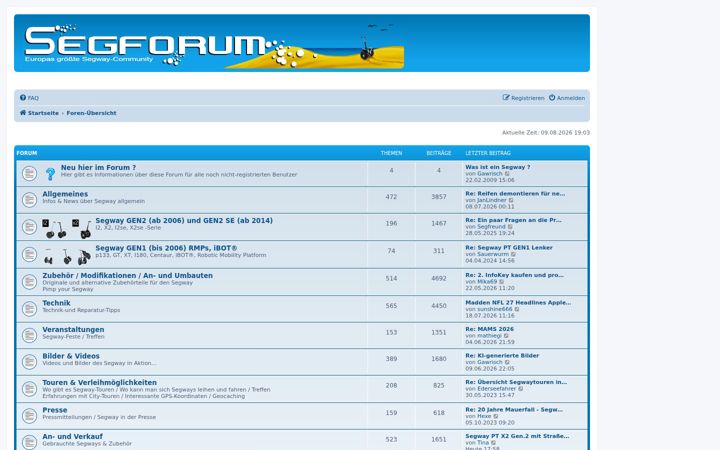
Task: Open Zubehör / Modifikationen forum
Action: (x=128, y=276)
